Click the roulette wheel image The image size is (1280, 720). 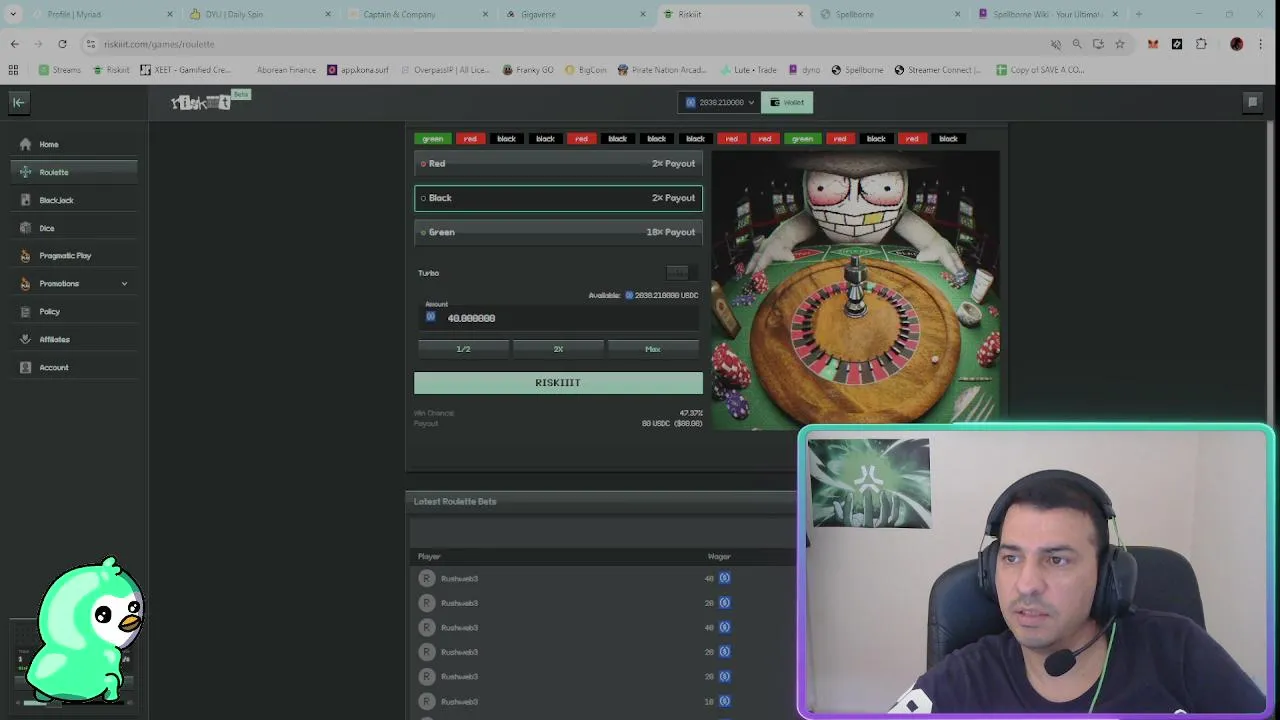(x=855, y=290)
